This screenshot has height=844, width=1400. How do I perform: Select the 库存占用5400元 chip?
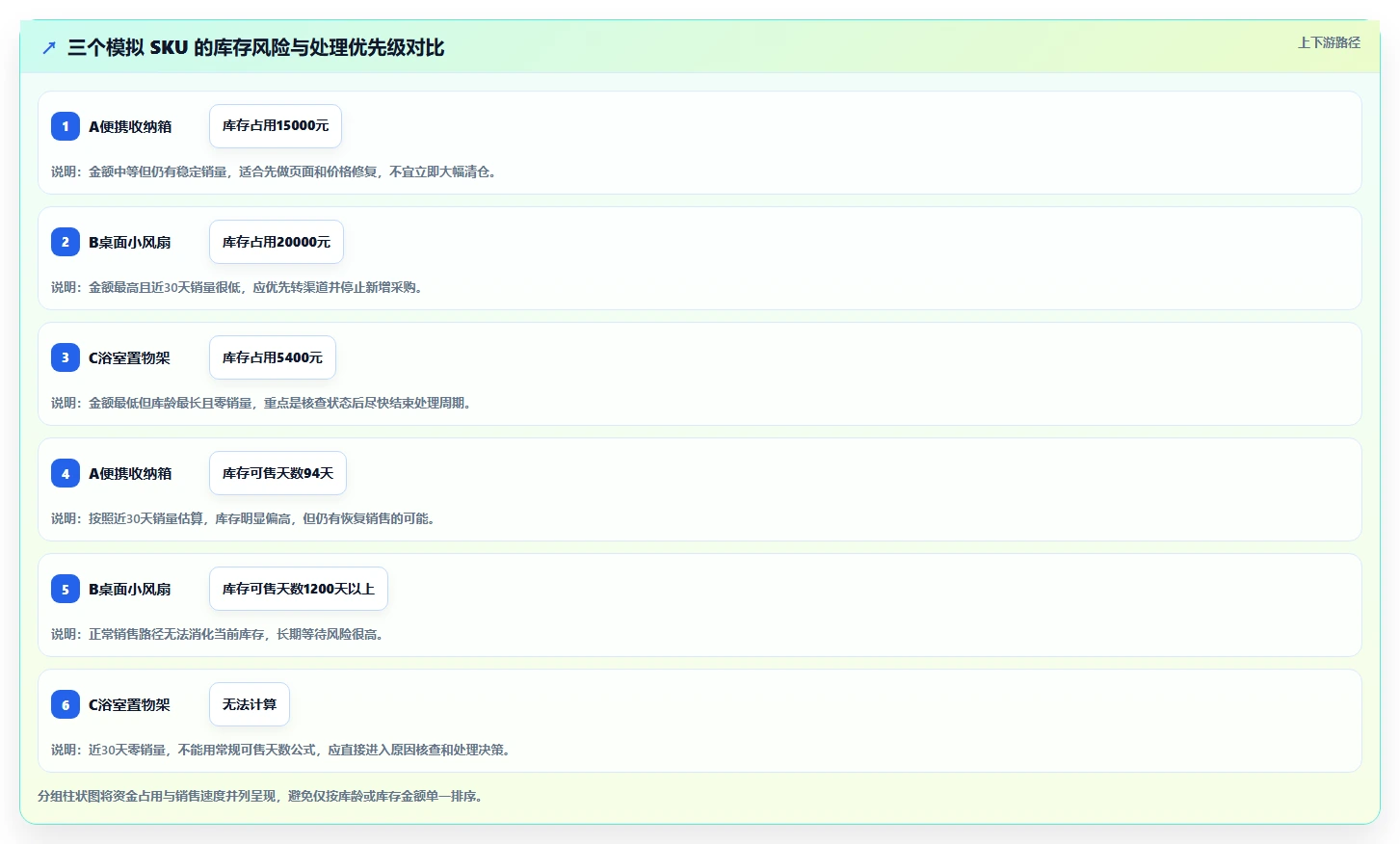point(273,357)
